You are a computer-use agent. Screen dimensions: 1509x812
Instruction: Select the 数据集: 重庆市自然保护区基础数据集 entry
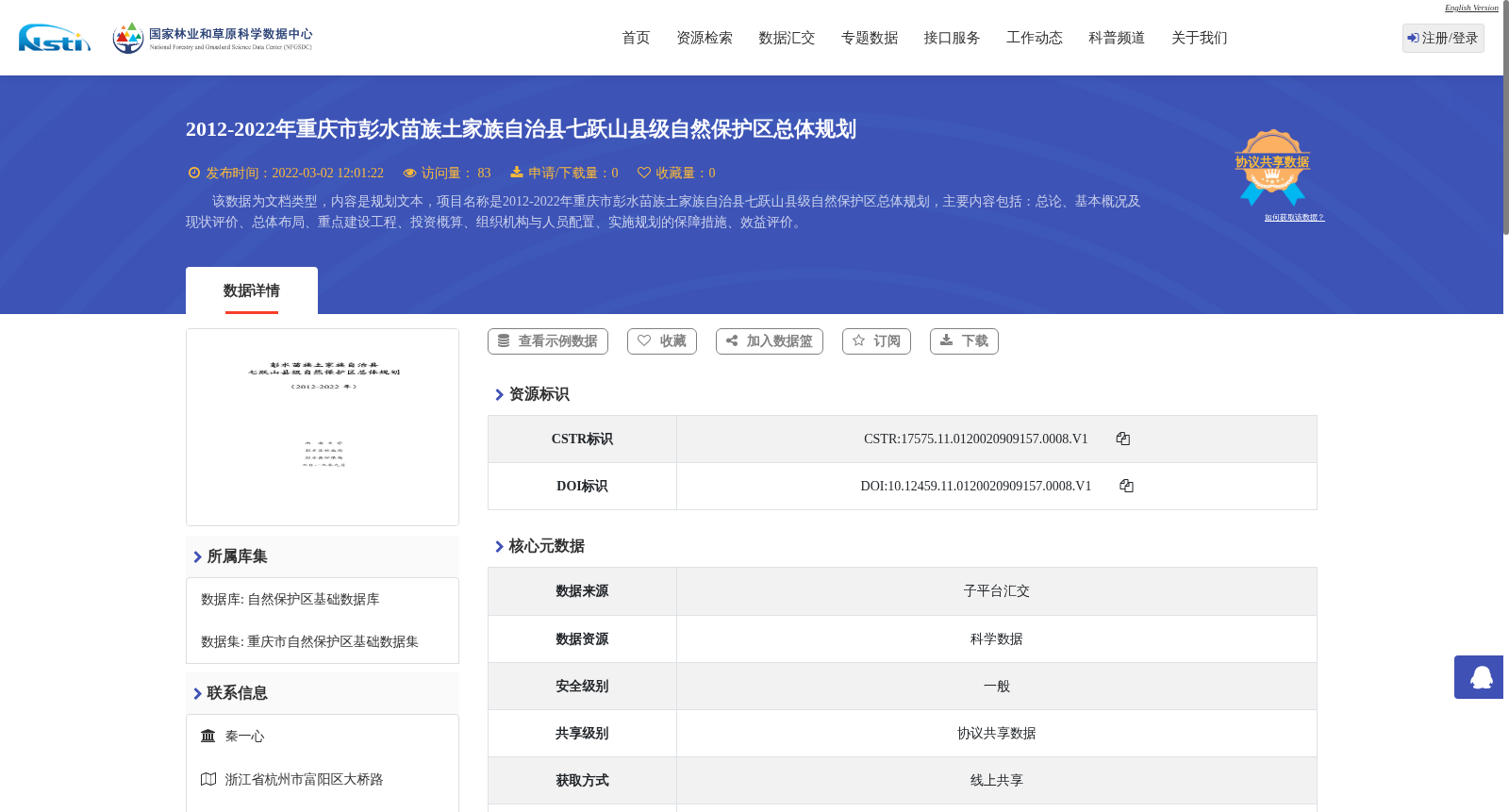pyautogui.click(x=309, y=641)
